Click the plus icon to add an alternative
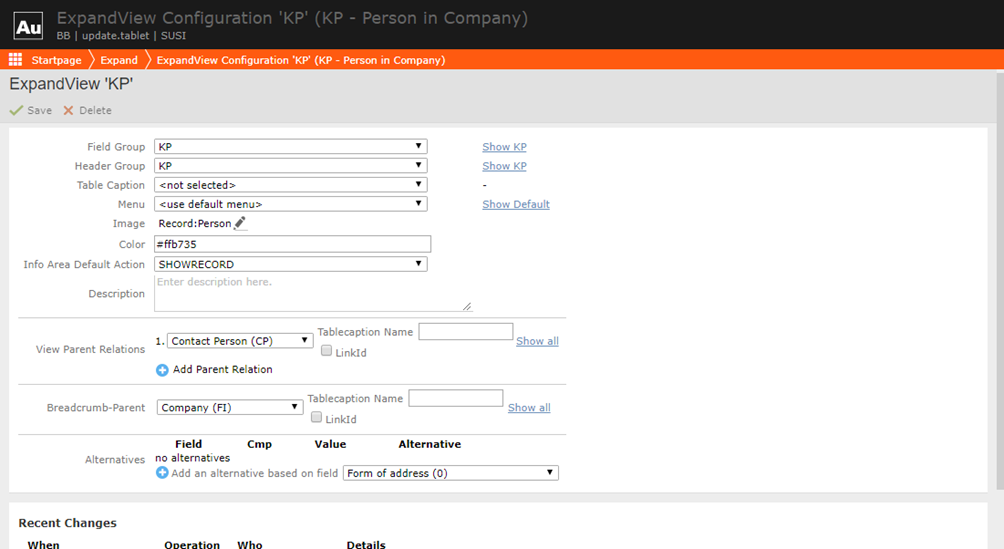The width and height of the screenshot is (1004, 549). point(162,473)
